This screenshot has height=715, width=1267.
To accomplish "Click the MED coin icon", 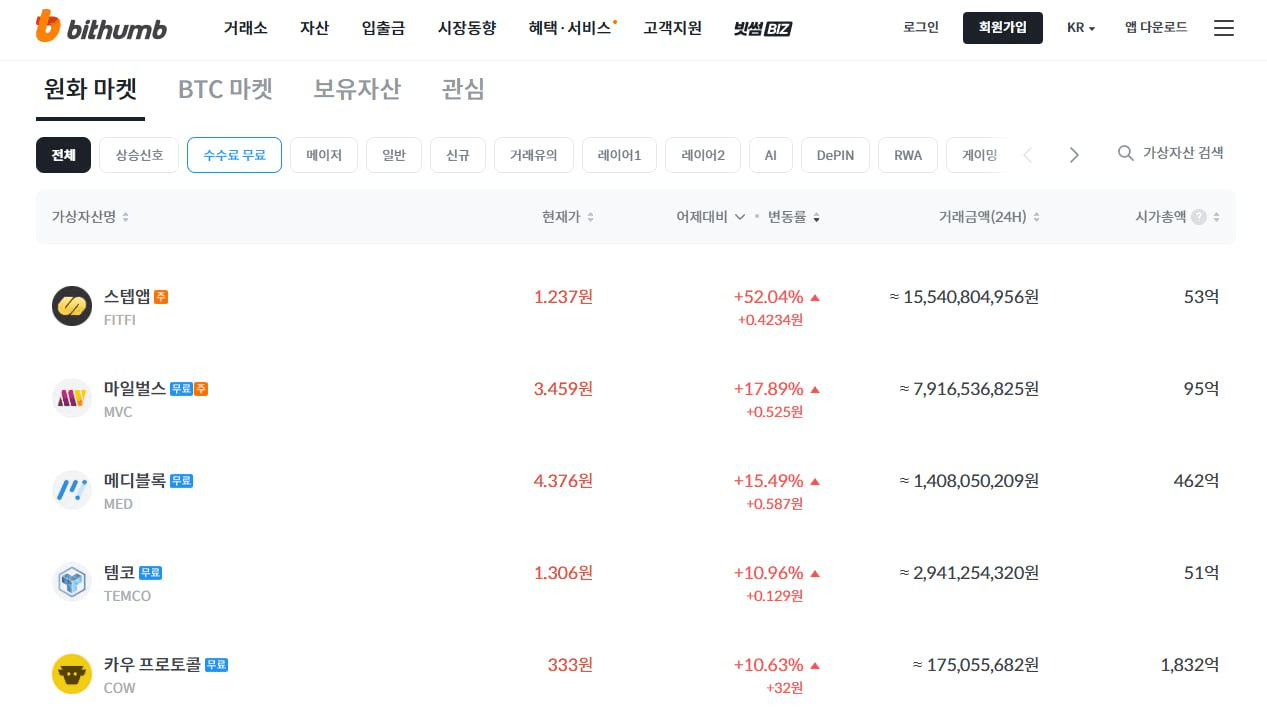I will pyautogui.click(x=72, y=490).
